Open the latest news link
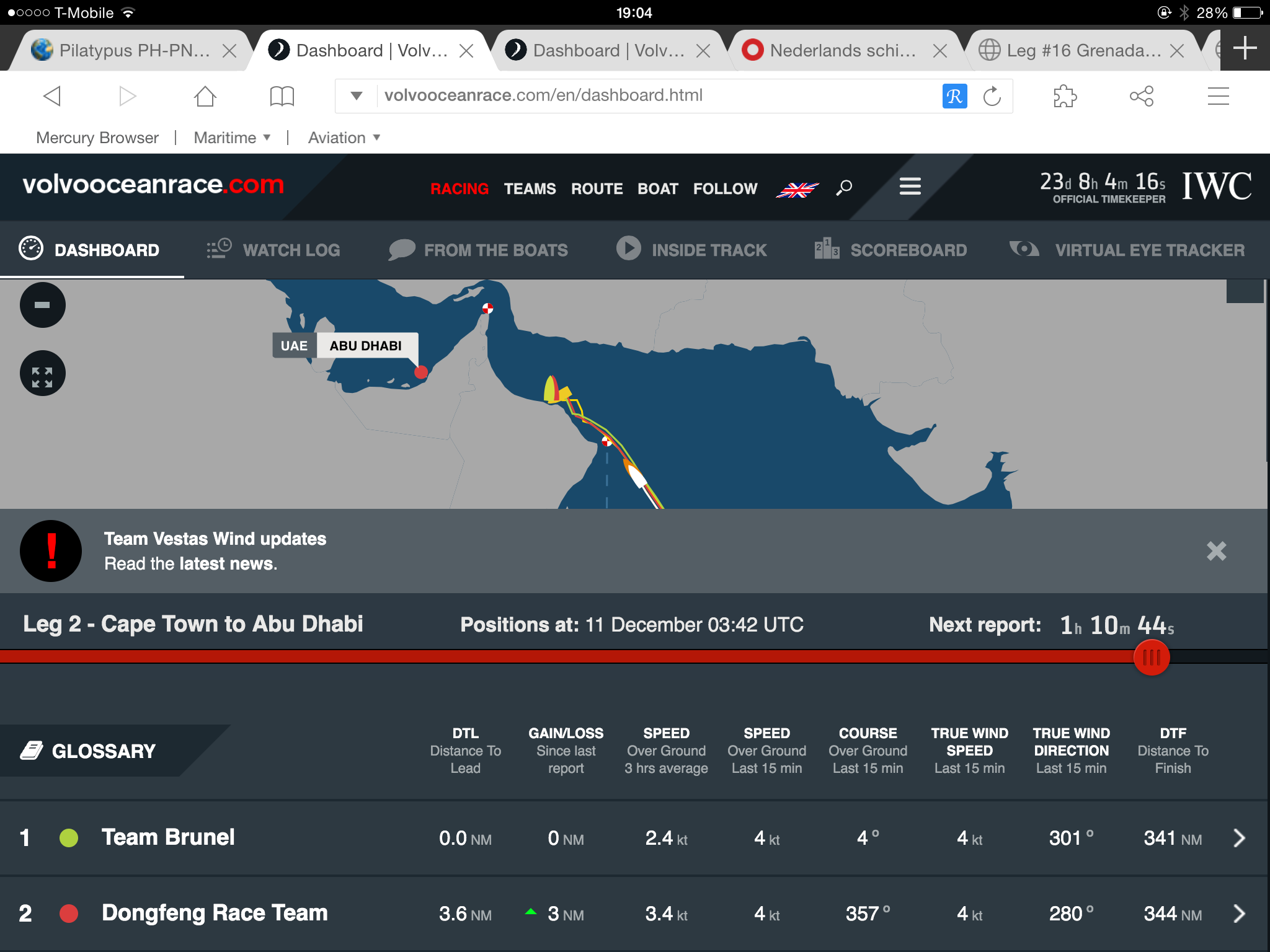 tap(226, 564)
